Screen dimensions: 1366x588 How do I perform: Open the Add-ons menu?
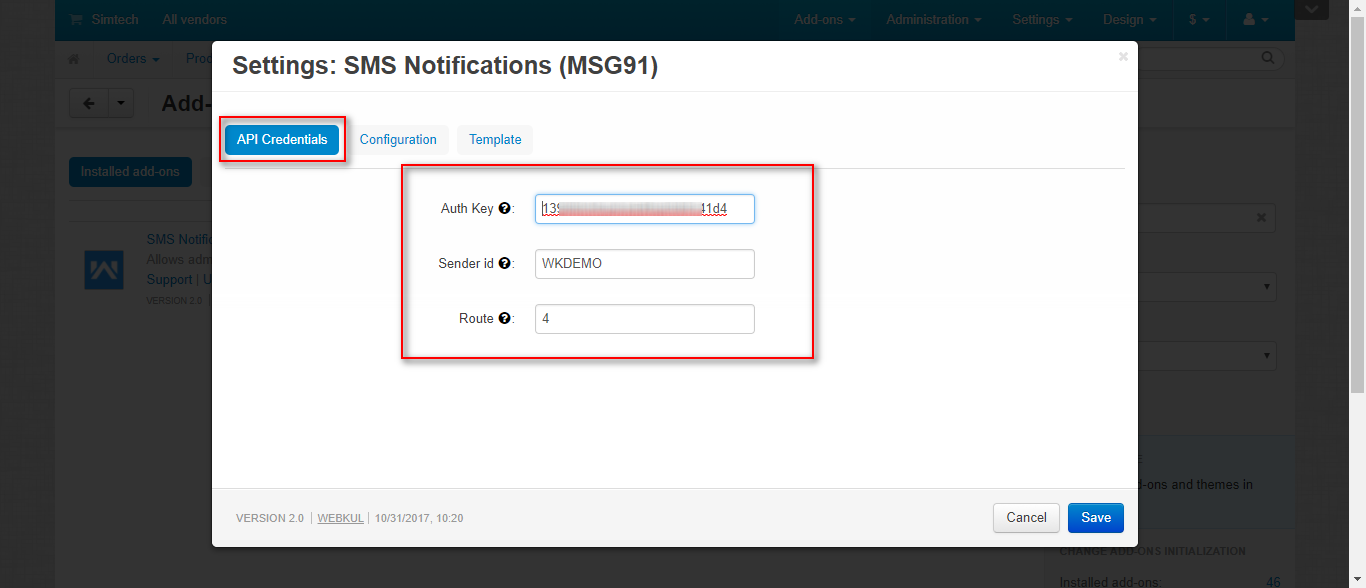(x=825, y=20)
